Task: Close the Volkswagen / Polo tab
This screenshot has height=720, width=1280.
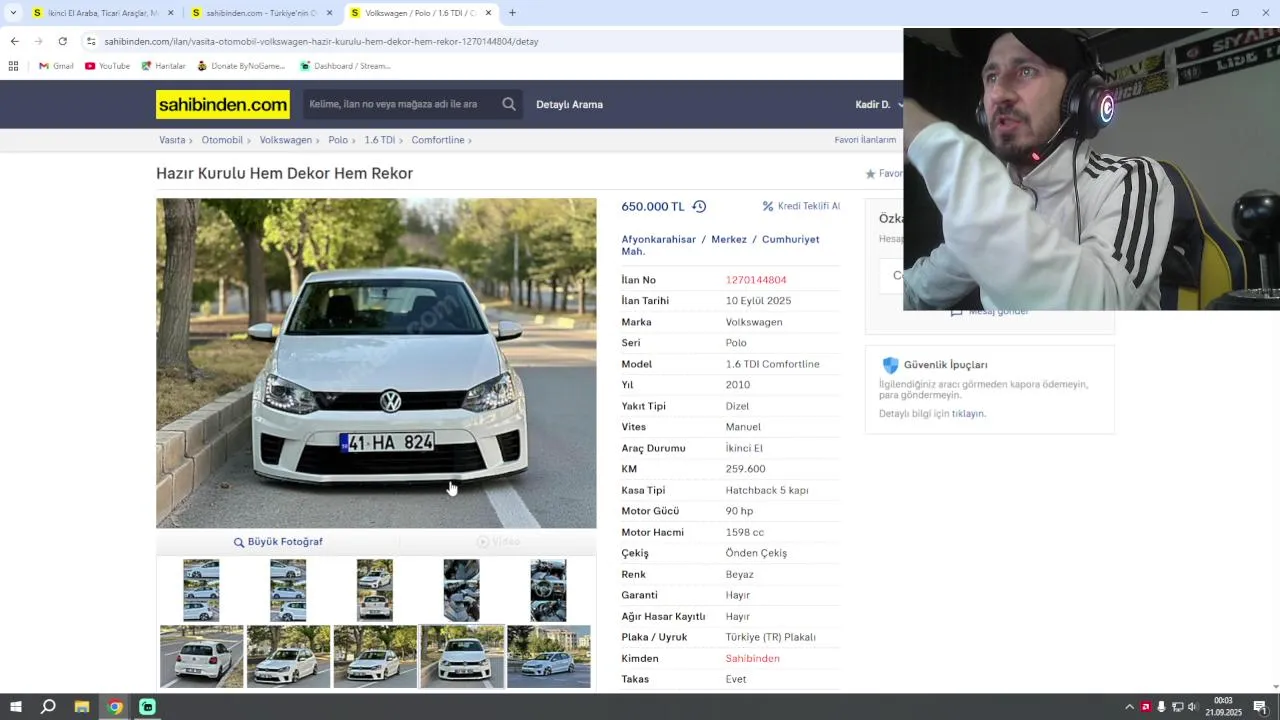Action: coord(488,13)
